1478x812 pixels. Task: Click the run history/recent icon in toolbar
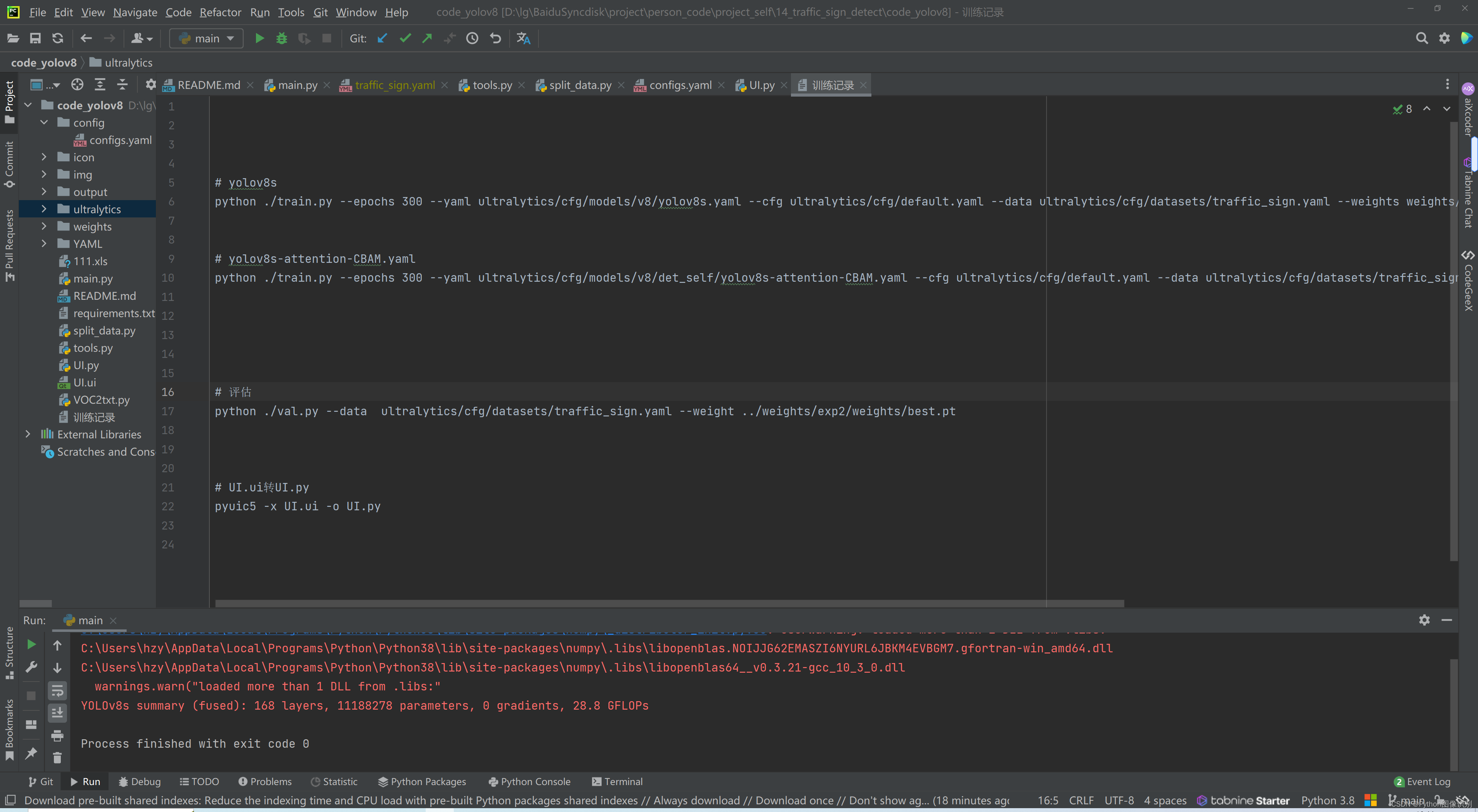coord(474,38)
